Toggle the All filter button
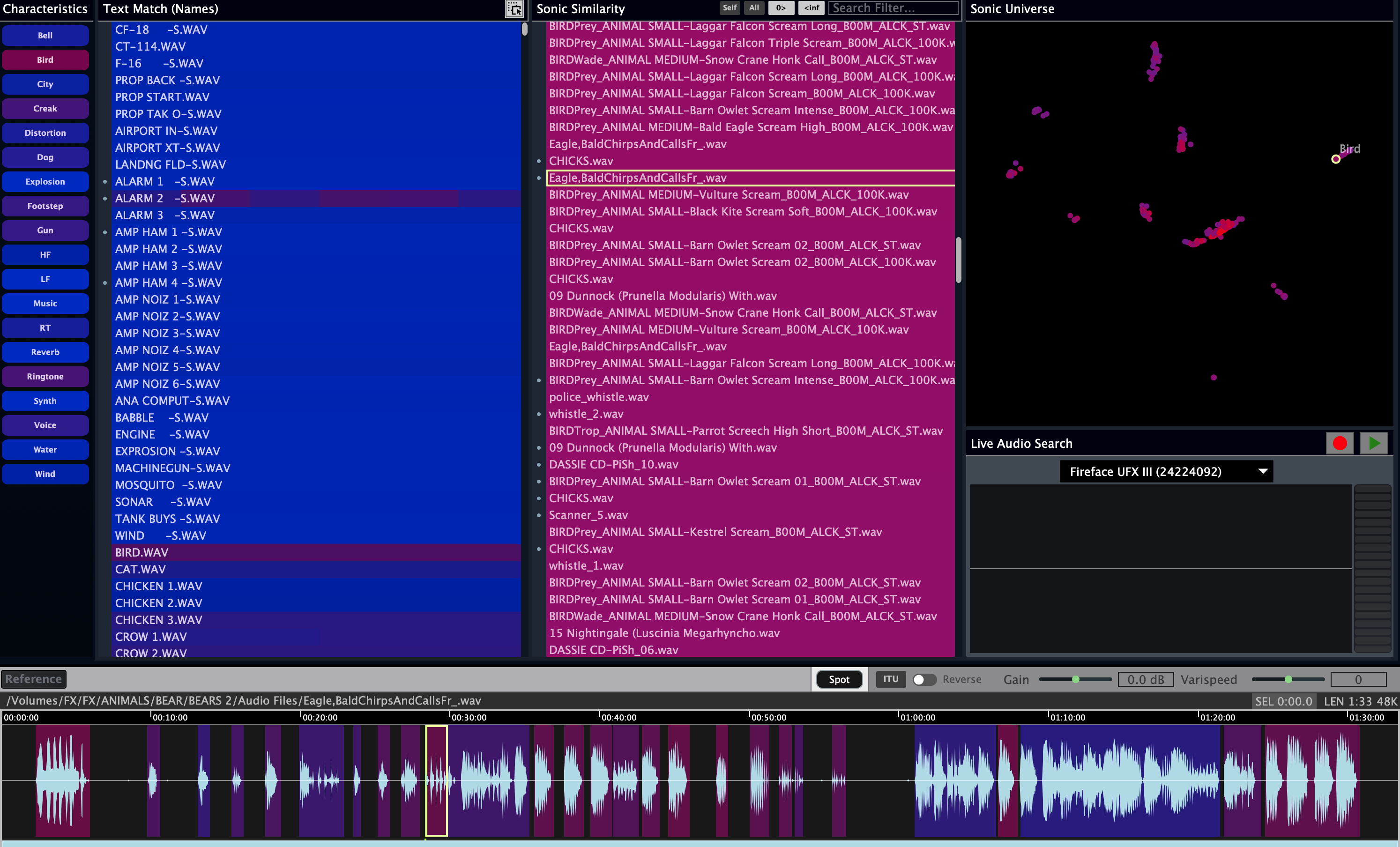 tap(754, 8)
